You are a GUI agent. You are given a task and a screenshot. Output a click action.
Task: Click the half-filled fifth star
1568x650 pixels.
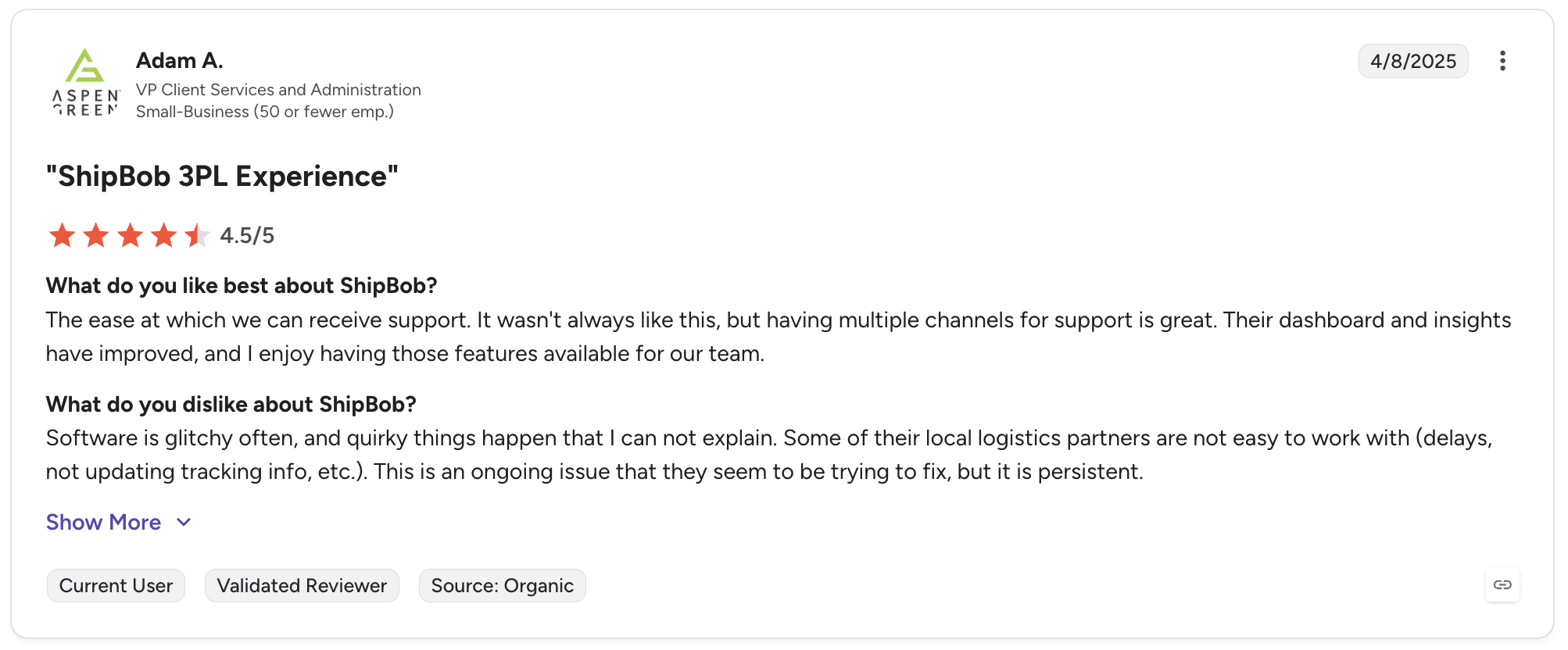pyautogui.click(x=198, y=235)
